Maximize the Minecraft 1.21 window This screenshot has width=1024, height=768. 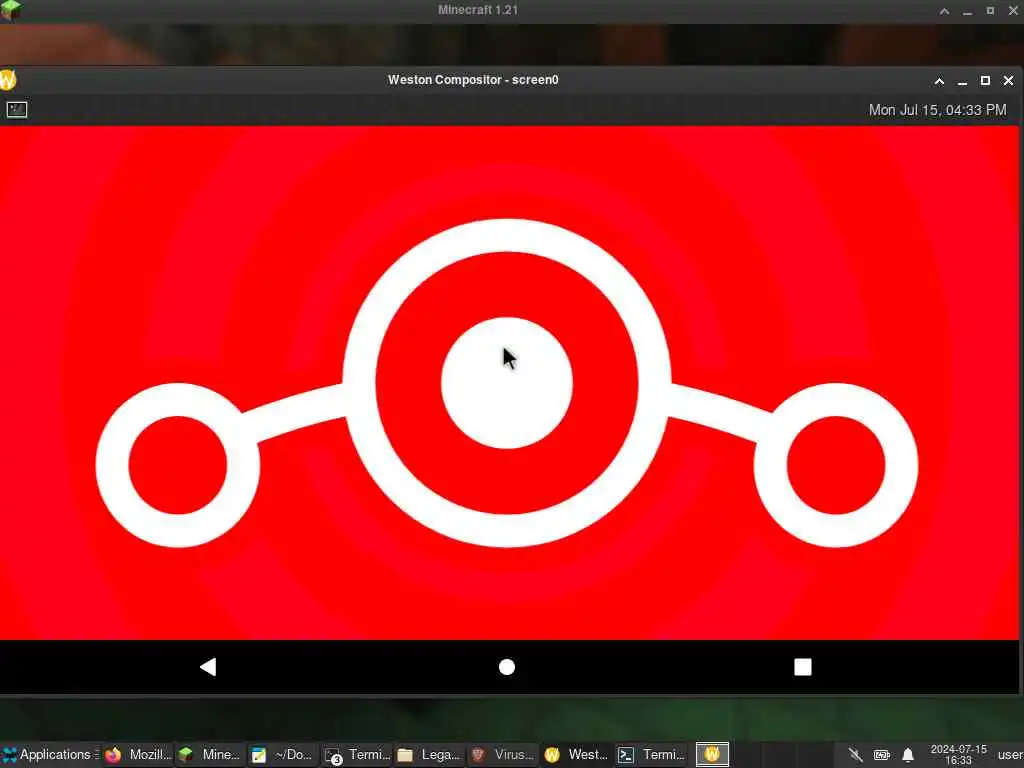(990, 10)
